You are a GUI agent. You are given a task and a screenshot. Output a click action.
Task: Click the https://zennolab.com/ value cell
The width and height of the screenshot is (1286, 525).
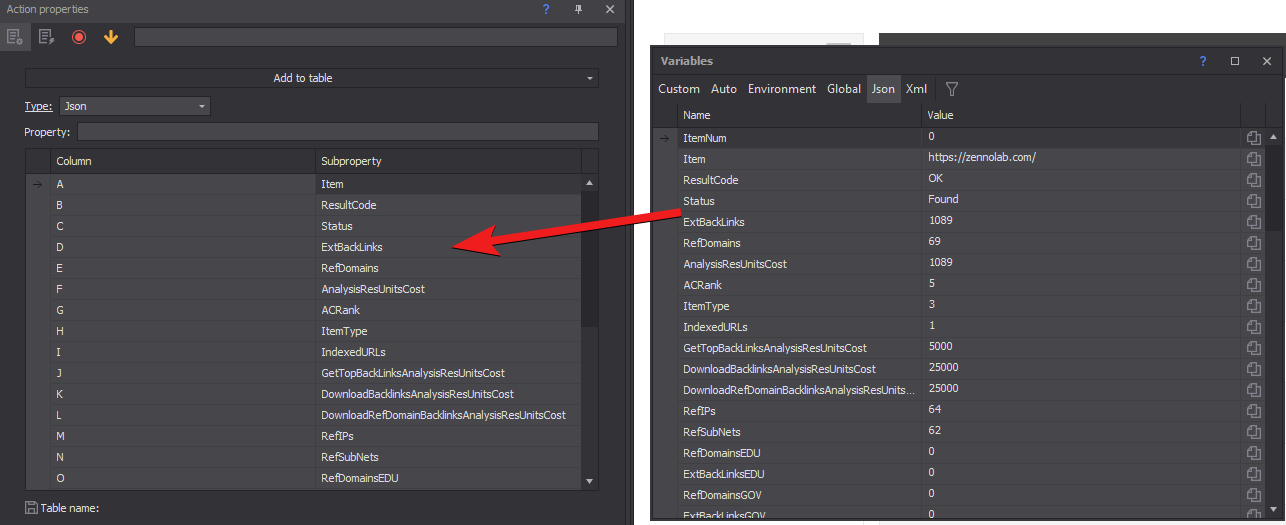[1081, 158]
